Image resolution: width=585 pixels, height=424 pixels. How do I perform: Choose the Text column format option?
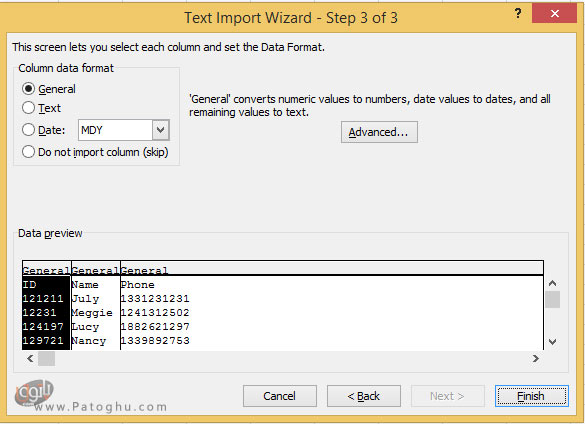[x=28, y=108]
